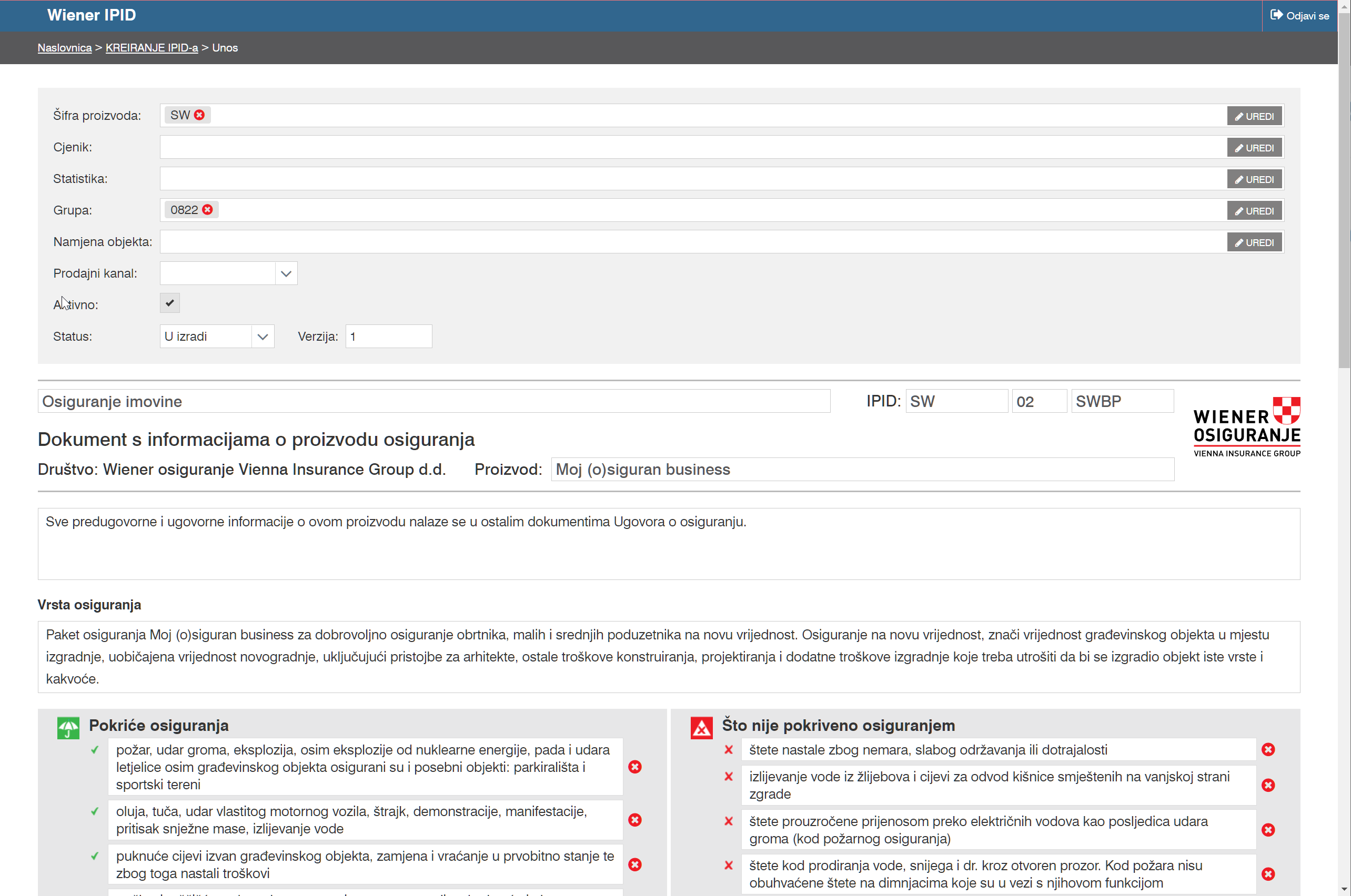This screenshot has width=1351, height=896.
Task: Click the IPID field containing SWBP
Action: [x=1122, y=401]
